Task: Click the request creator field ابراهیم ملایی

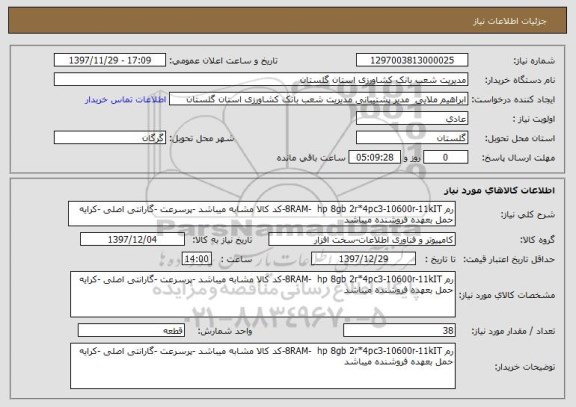Action: (318, 99)
